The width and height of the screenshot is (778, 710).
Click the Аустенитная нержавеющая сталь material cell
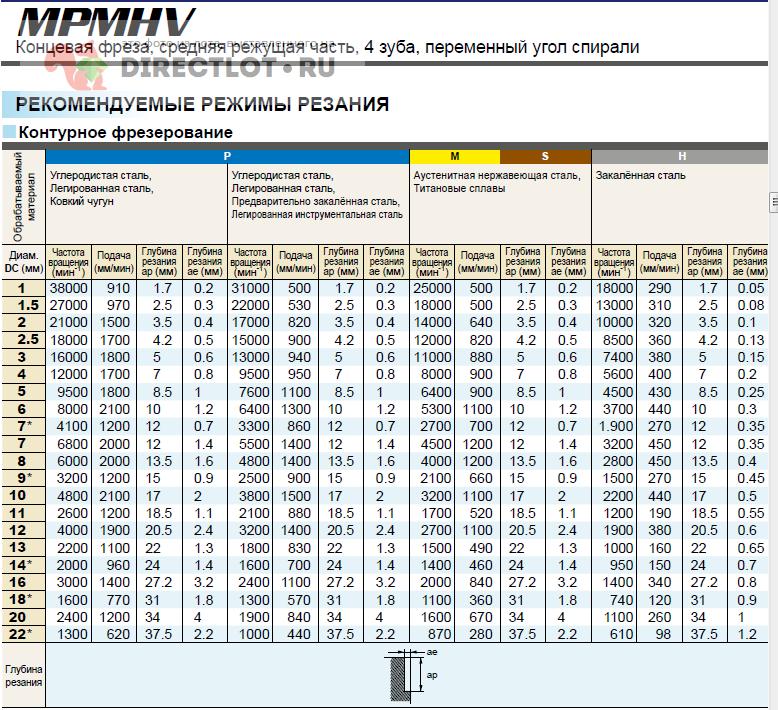(x=497, y=181)
